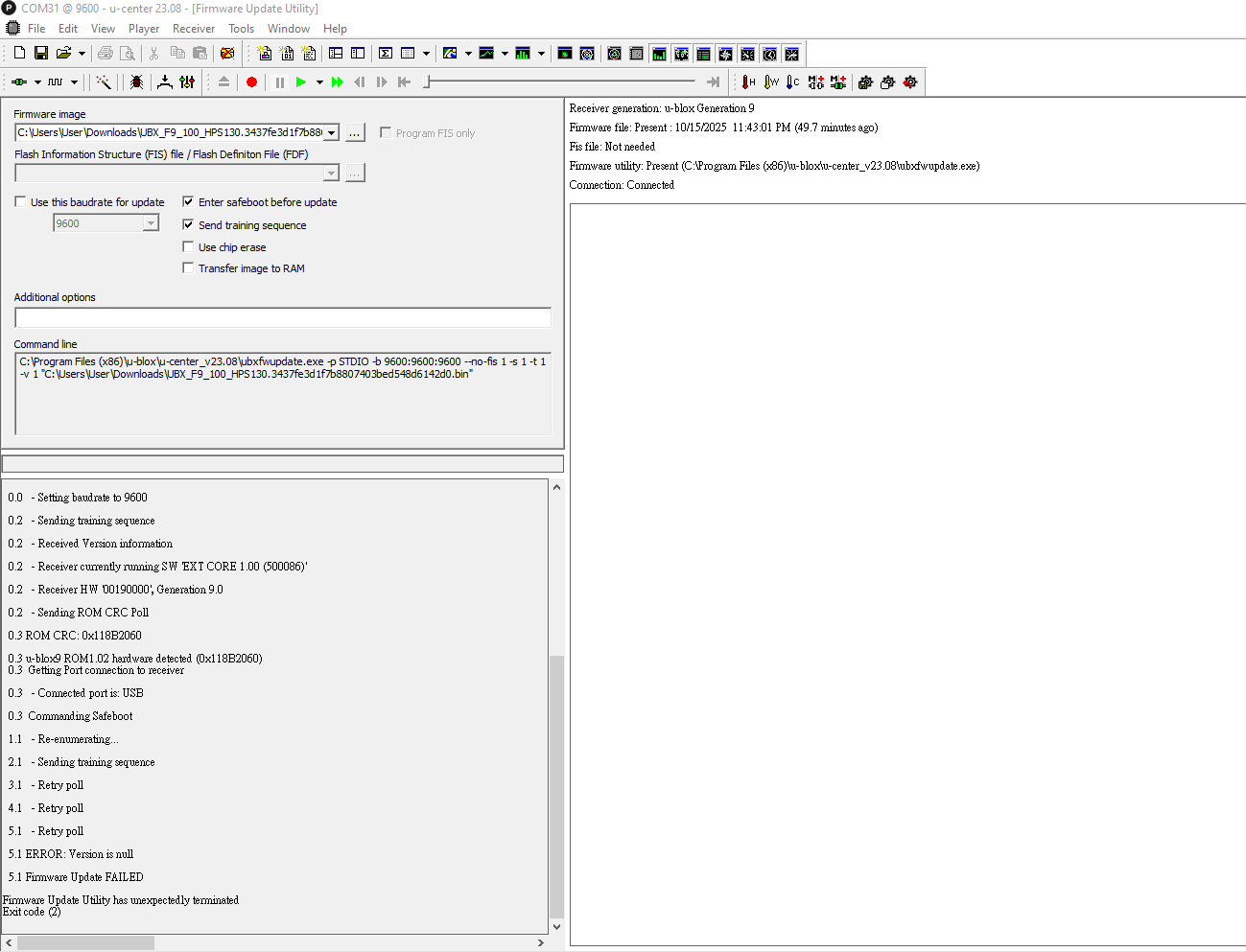The width and height of the screenshot is (1246, 952).
Task: Click the red Record button
Action: 251,82
